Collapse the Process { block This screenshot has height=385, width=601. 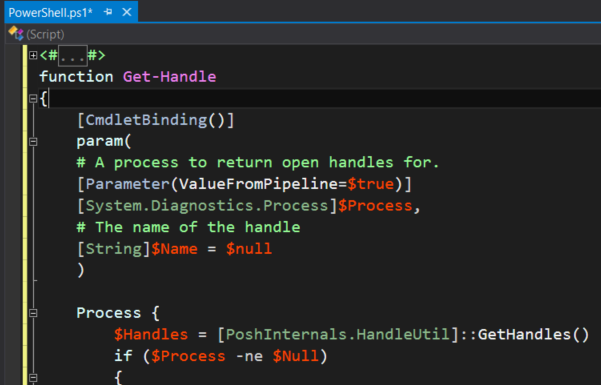[33, 313]
